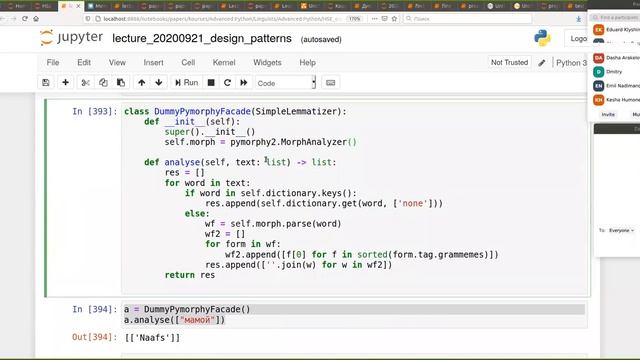Viewport: 640px width, 360px height.
Task: Click the save and checkpoint icon
Action: click(x=46, y=83)
